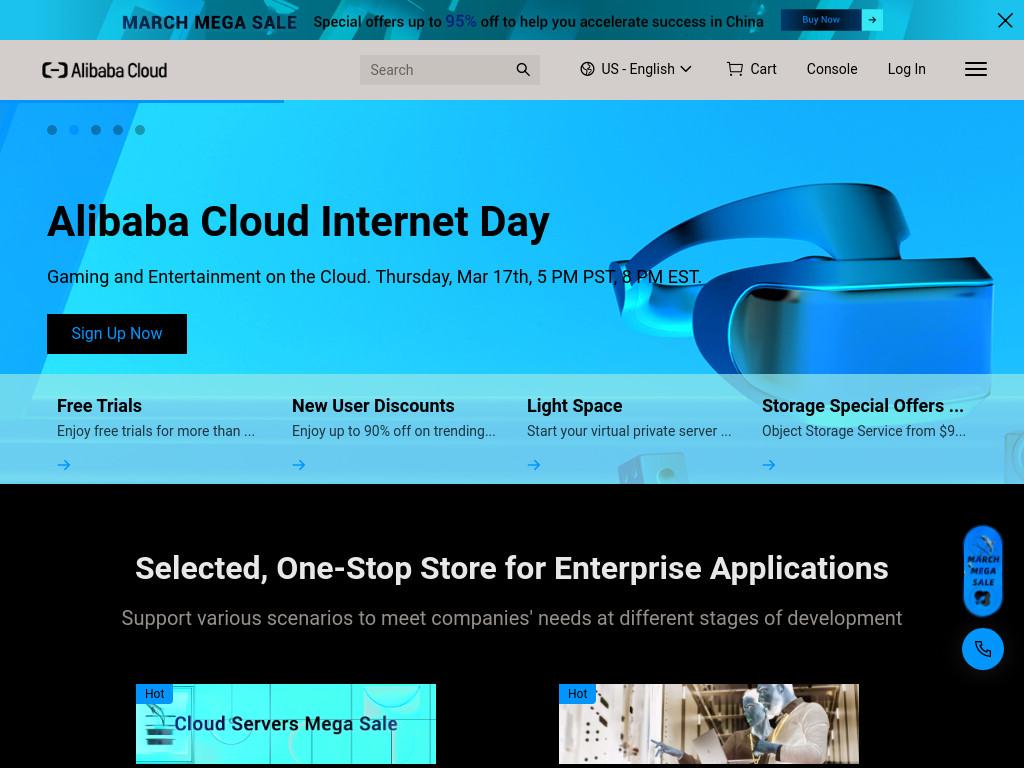Click the globe language icon
Screen dimensions: 1024x768
(587, 69)
